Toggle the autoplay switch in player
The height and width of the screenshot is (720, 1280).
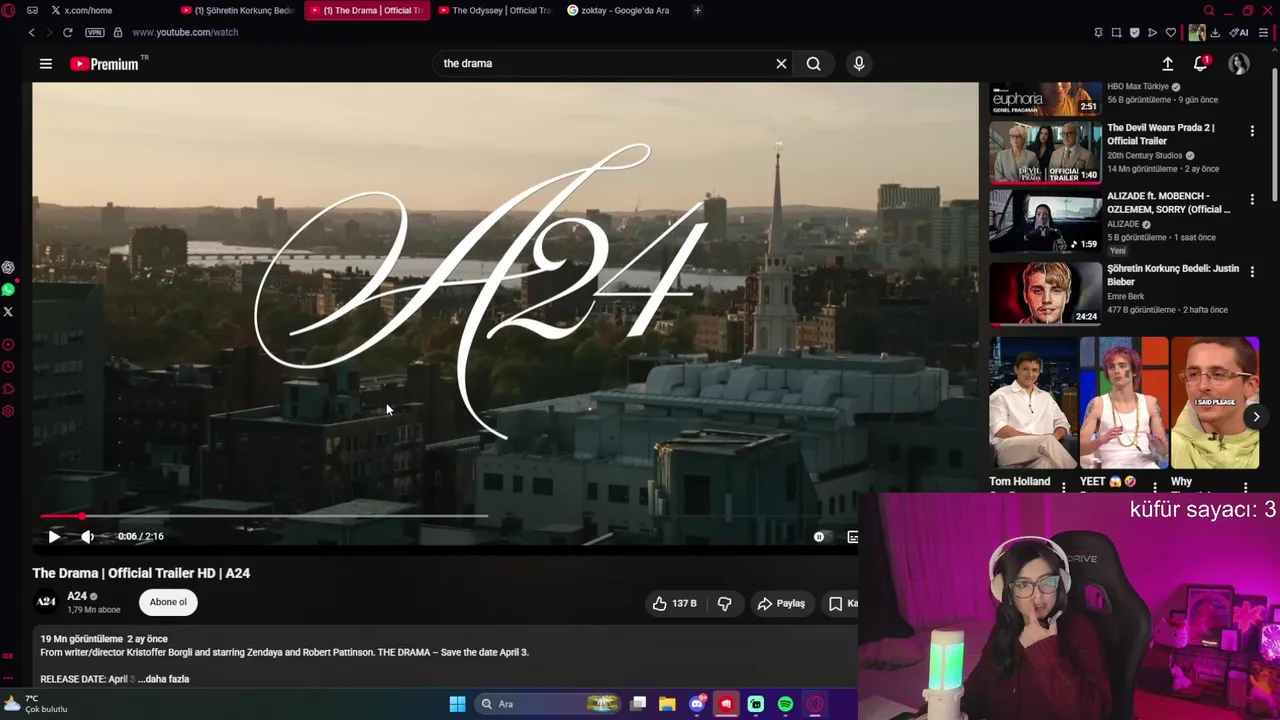pos(819,537)
